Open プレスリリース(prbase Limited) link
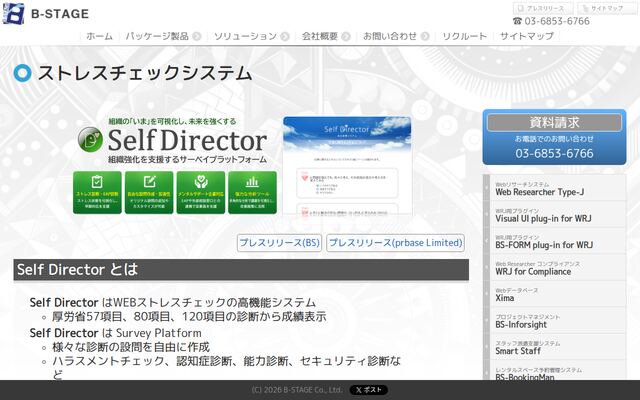 pos(396,243)
